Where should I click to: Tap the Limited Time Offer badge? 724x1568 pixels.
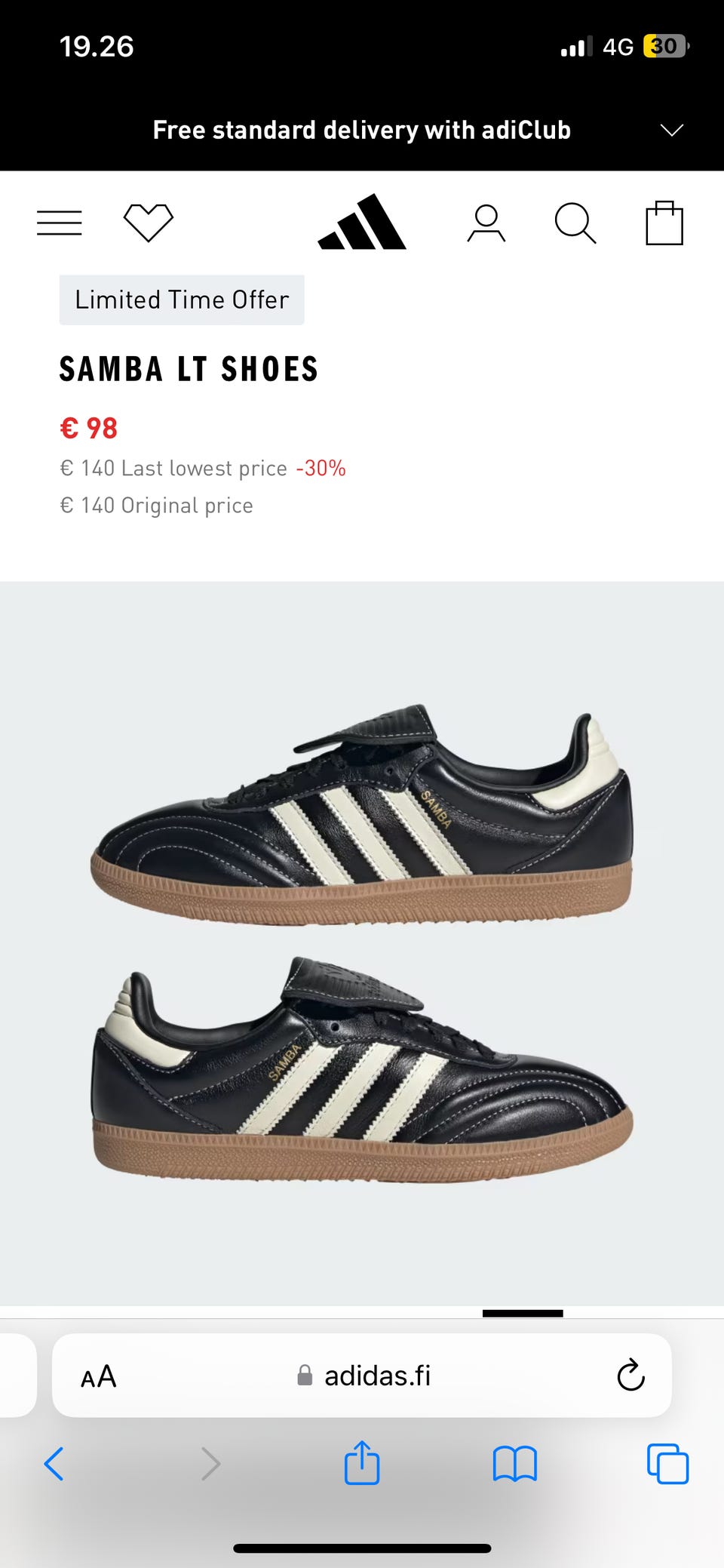tap(182, 300)
